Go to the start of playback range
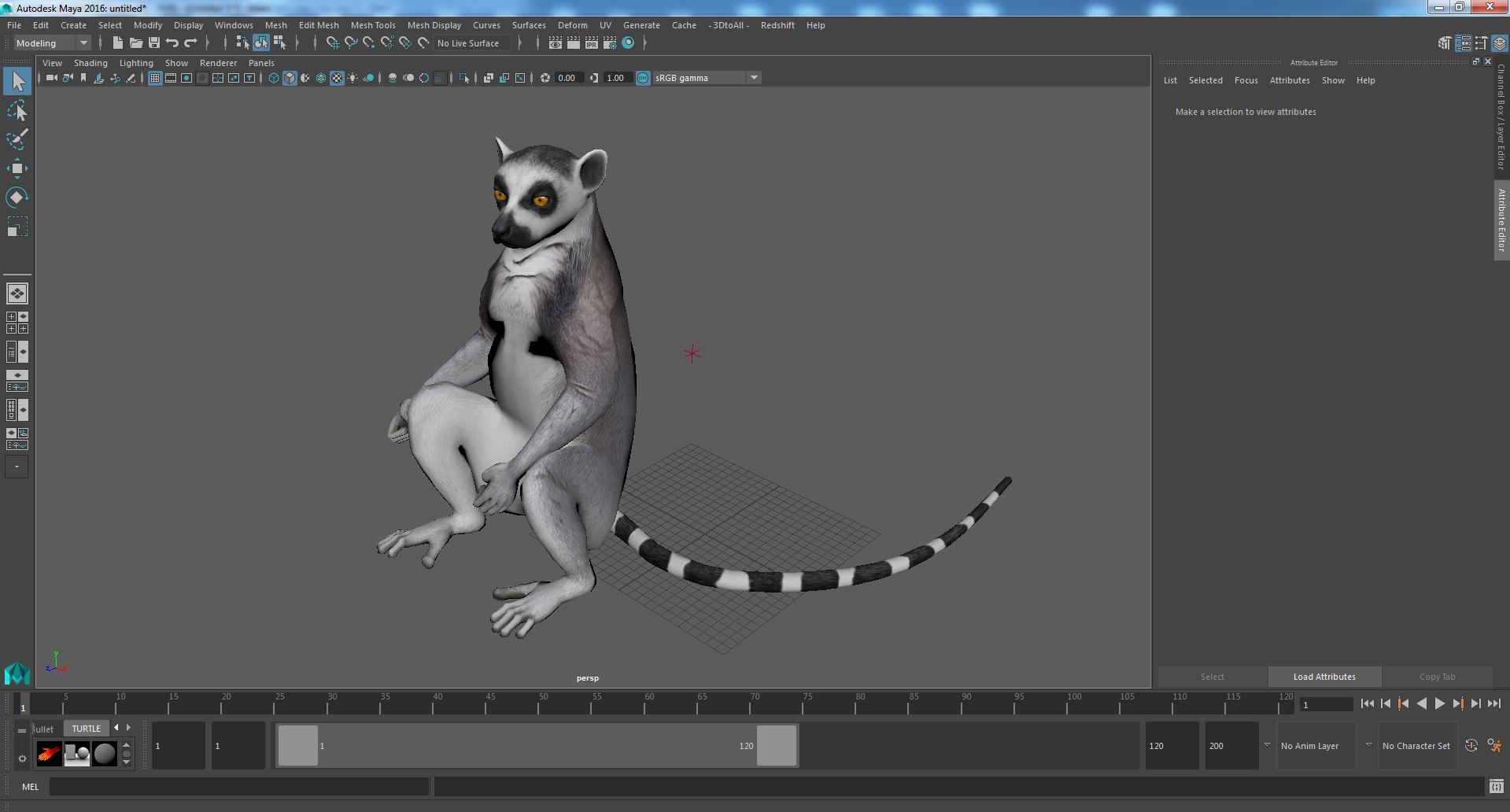 click(1367, 704)
